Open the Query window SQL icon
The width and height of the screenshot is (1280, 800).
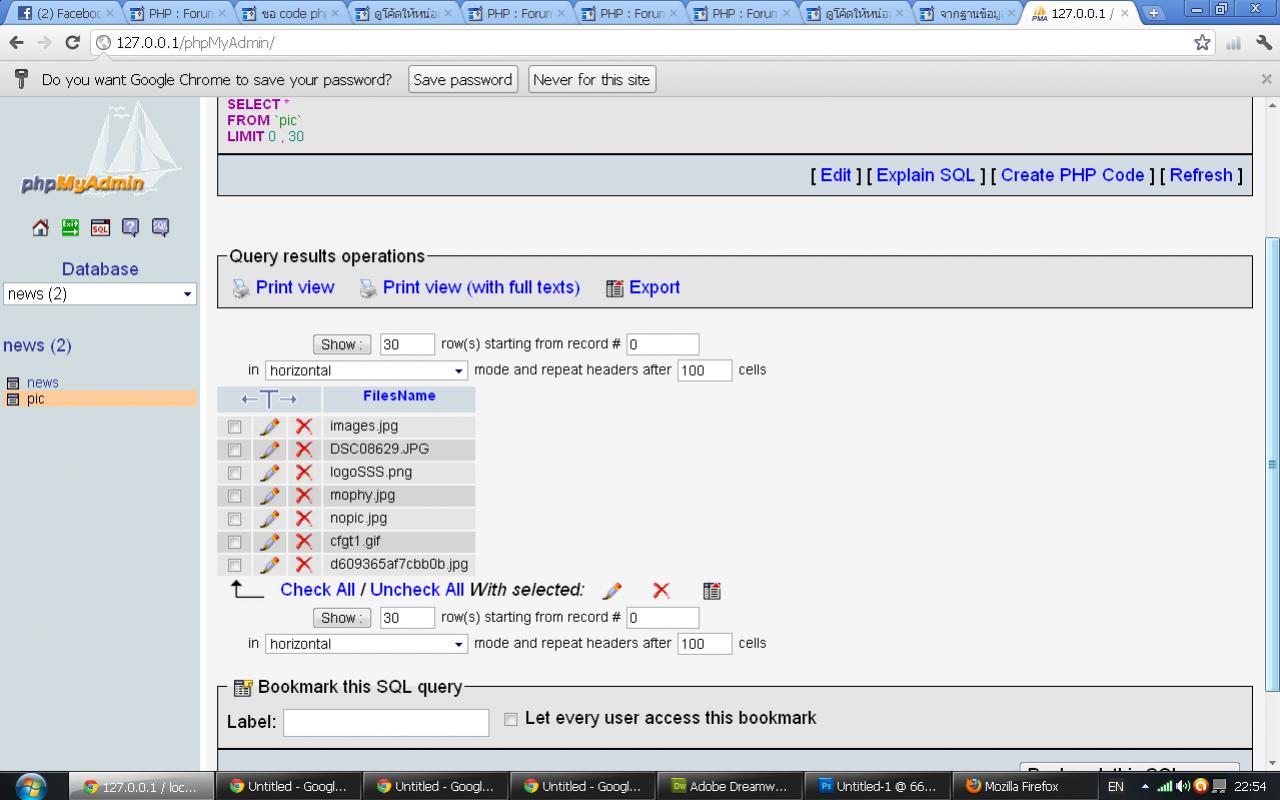pos(100,228)
